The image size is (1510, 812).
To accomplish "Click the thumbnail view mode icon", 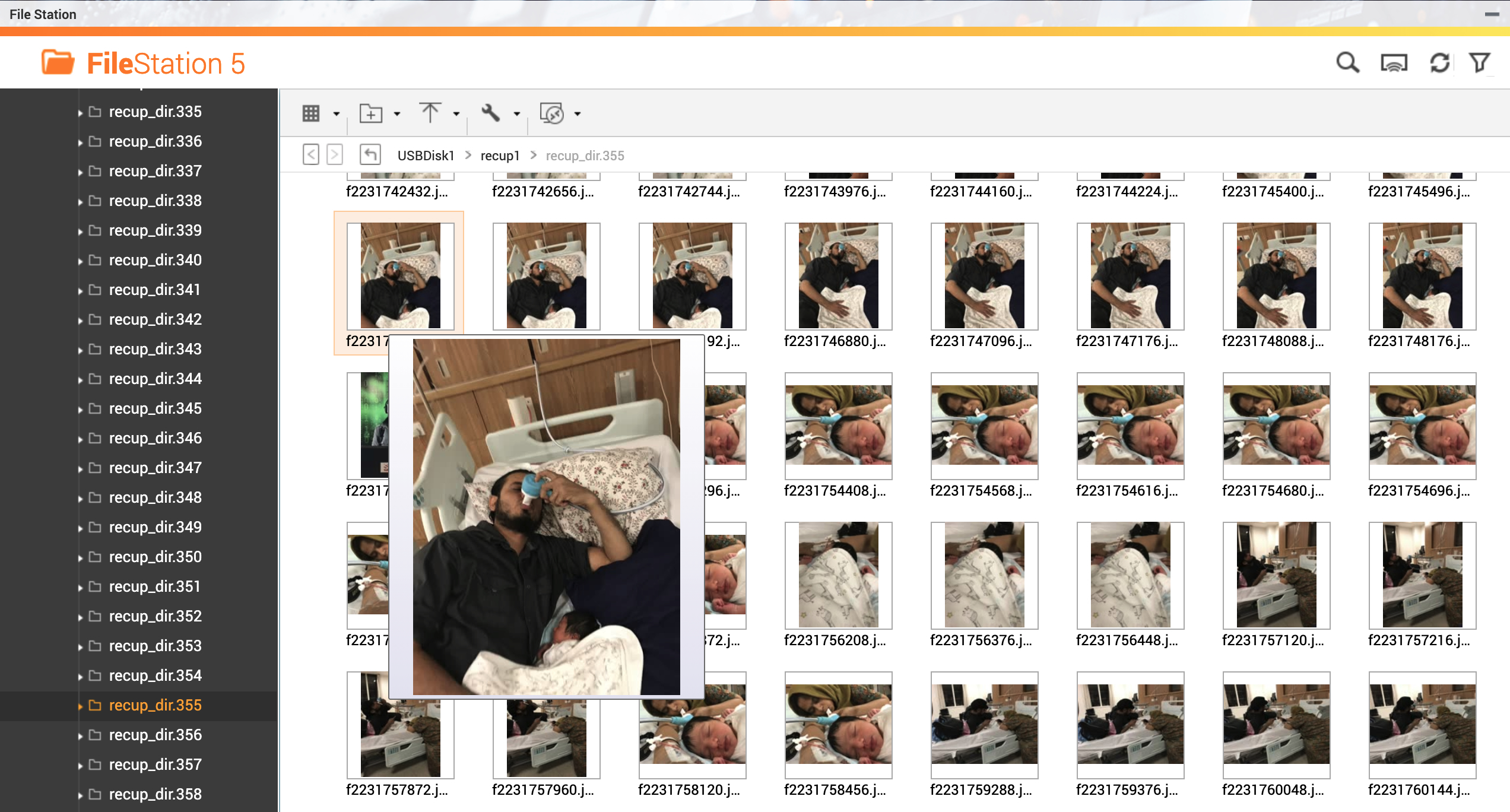I will (x=311, y=113).
